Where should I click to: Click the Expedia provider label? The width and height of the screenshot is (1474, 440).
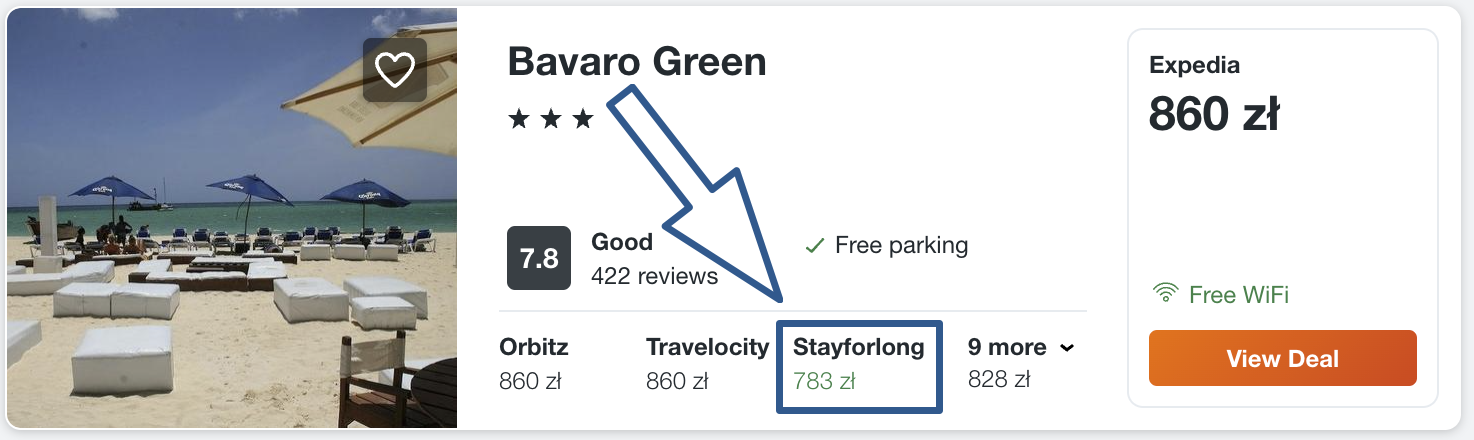click(x=1194, y=66)
